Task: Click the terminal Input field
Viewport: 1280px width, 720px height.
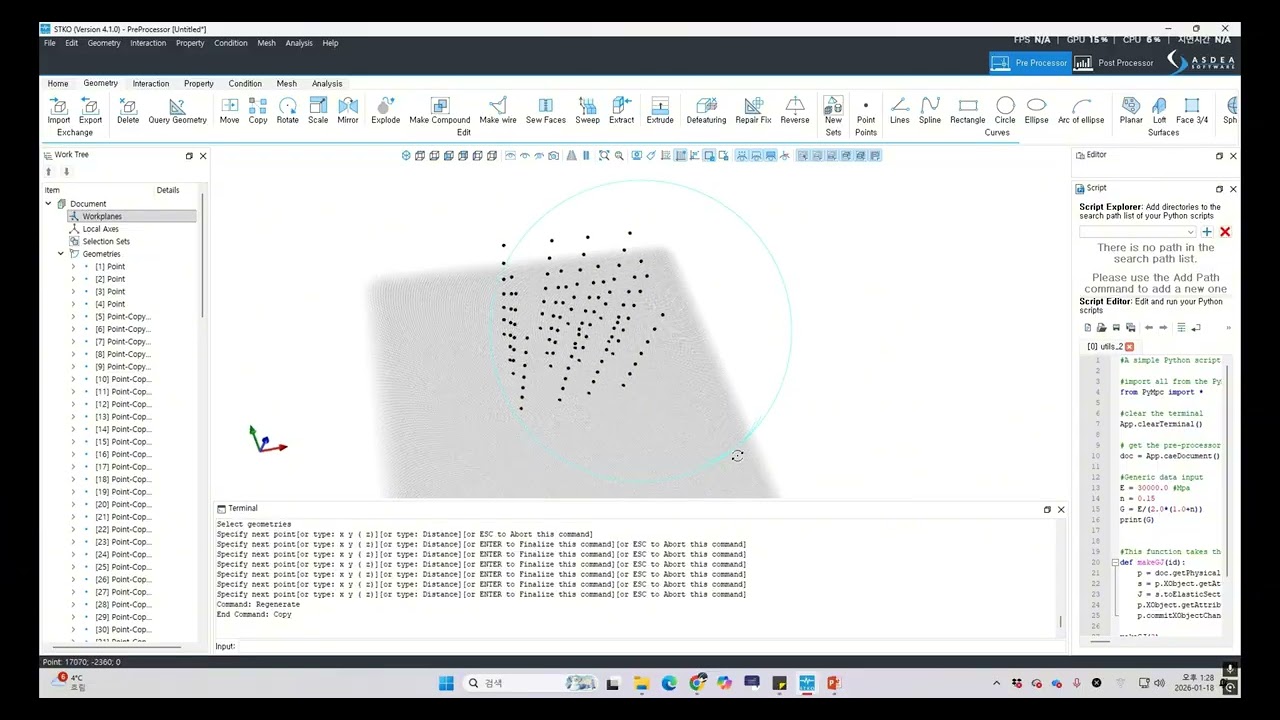Action: (650, 646)
